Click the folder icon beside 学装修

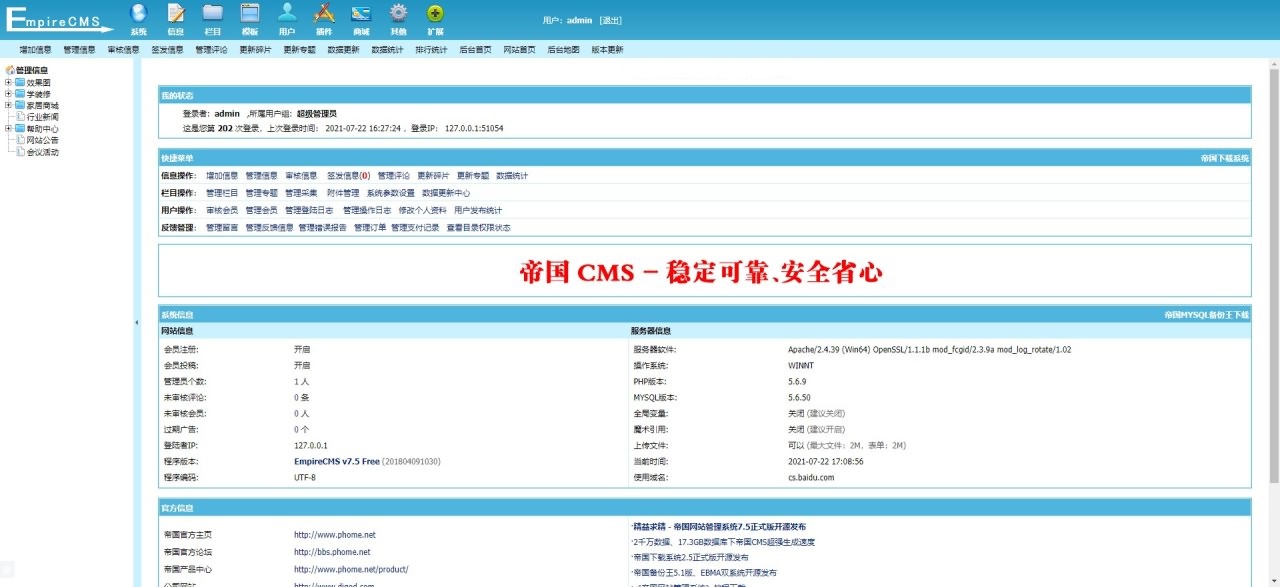20,94
